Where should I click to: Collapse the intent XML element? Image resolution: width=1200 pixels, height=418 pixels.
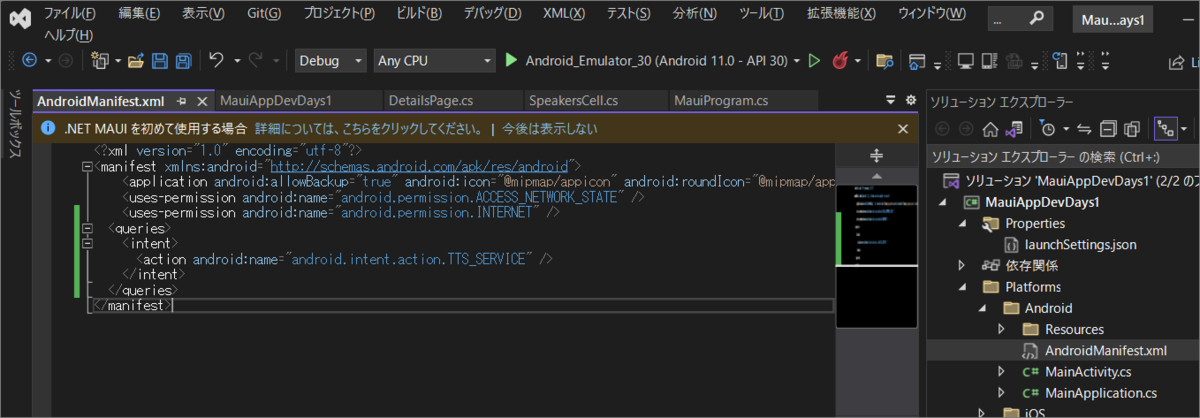tap(87, 243)
